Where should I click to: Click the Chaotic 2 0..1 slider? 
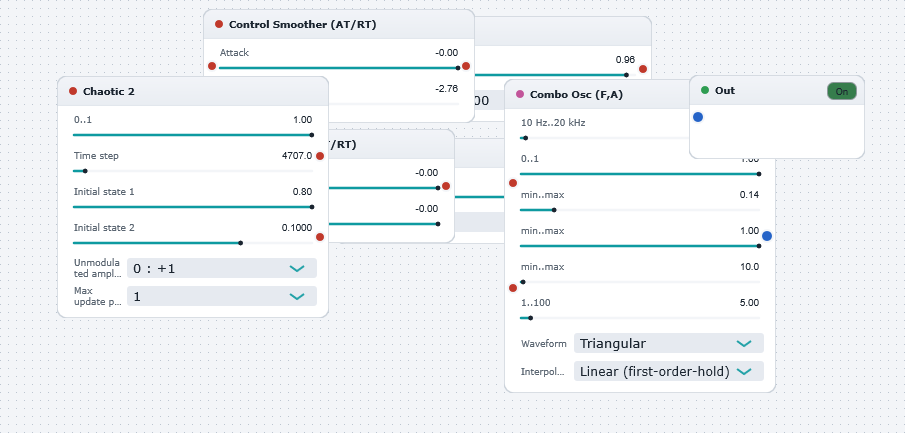(193, 135)
